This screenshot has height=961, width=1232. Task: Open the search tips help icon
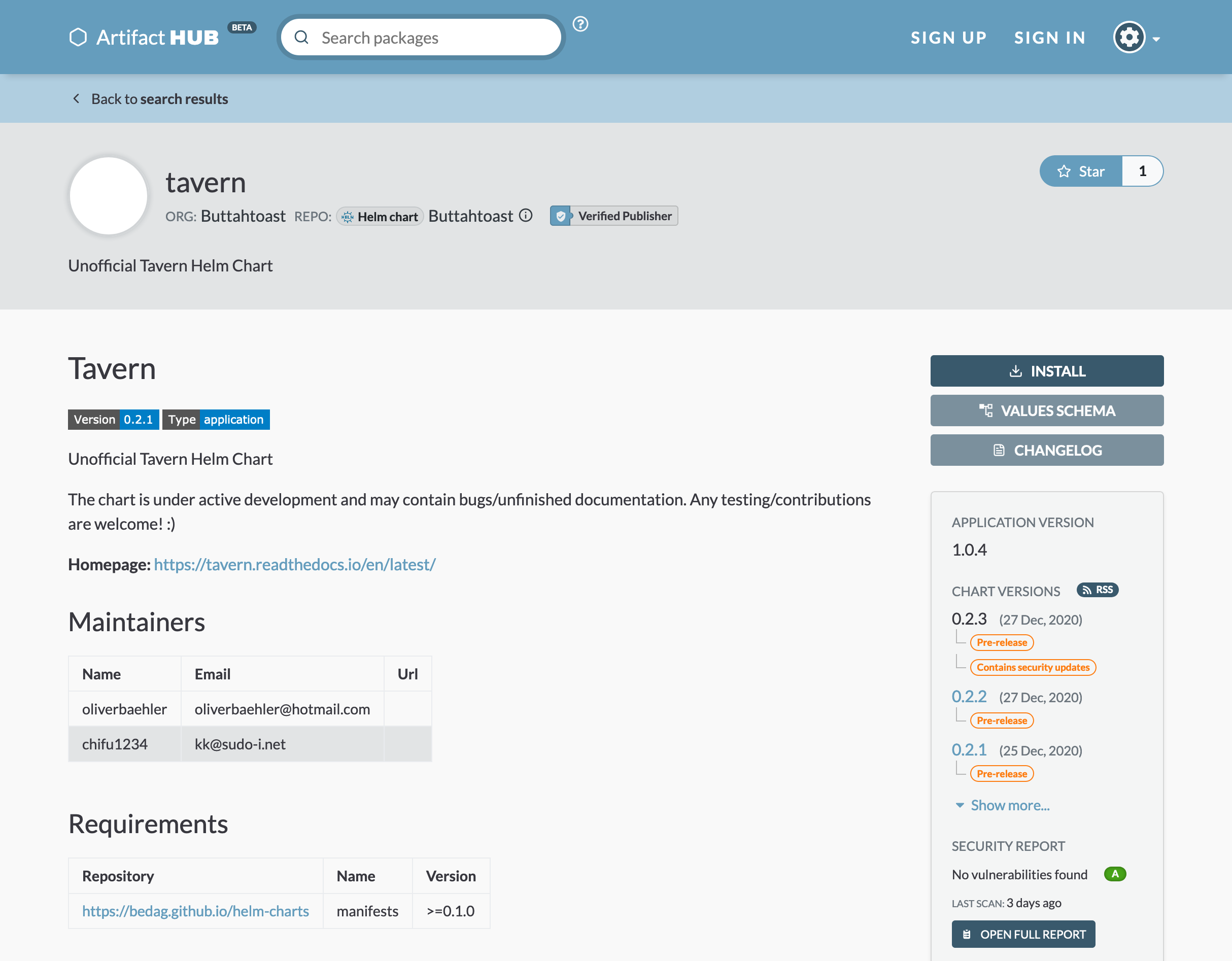tap(580, 24)
